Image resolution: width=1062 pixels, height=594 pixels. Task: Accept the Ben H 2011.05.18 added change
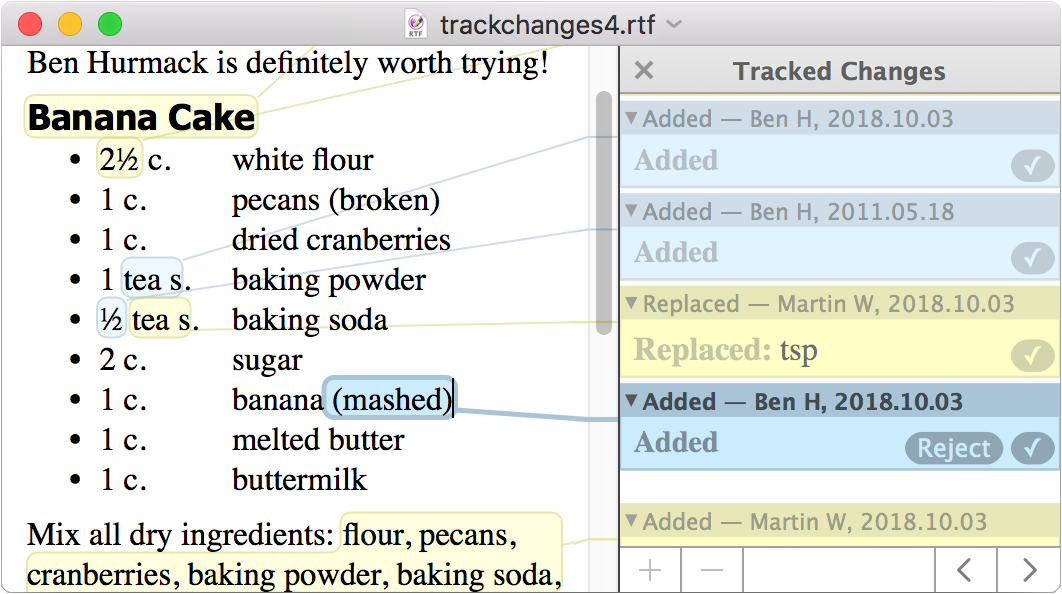1032,258
